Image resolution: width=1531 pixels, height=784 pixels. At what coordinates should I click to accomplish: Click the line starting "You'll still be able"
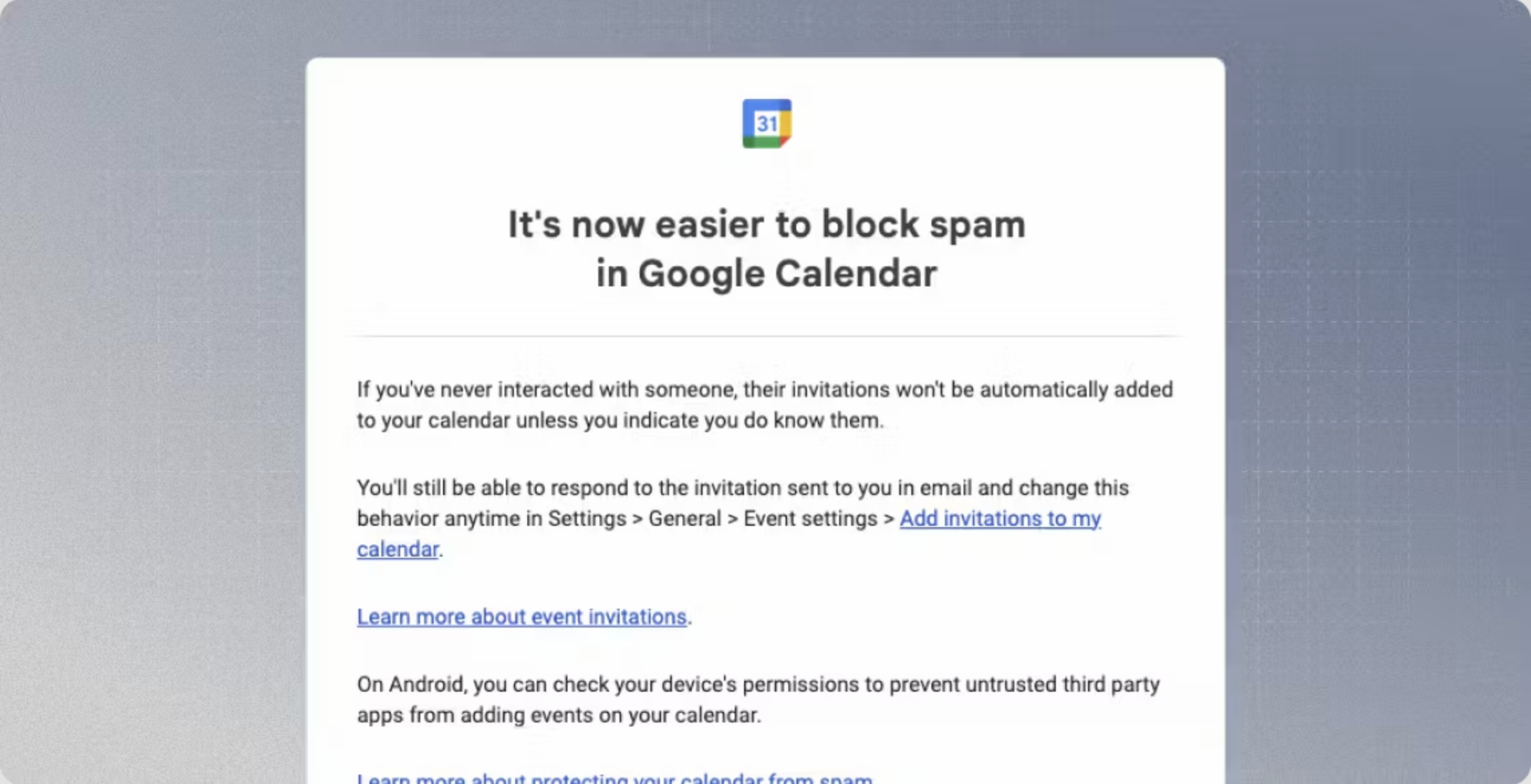pyautogui.click(x=742, y=488)
